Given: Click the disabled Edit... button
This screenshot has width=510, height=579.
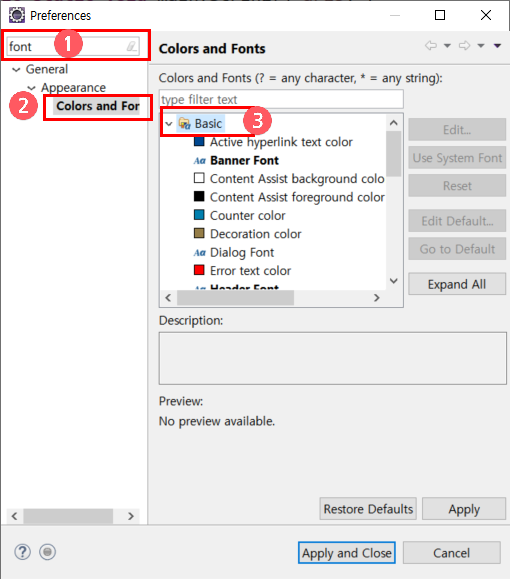Looking at the screenshot, I should (x=457, y=130).
